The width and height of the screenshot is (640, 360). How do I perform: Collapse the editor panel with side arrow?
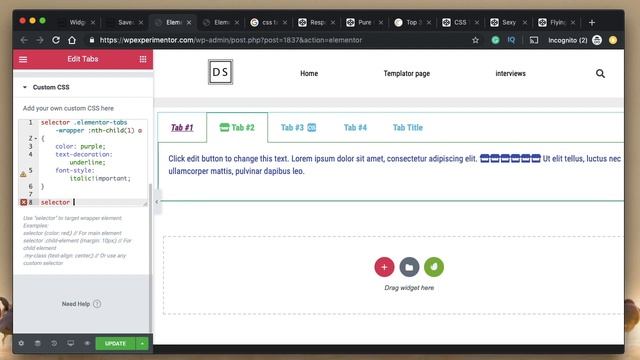pyautogui.click(x=157, y=202)
